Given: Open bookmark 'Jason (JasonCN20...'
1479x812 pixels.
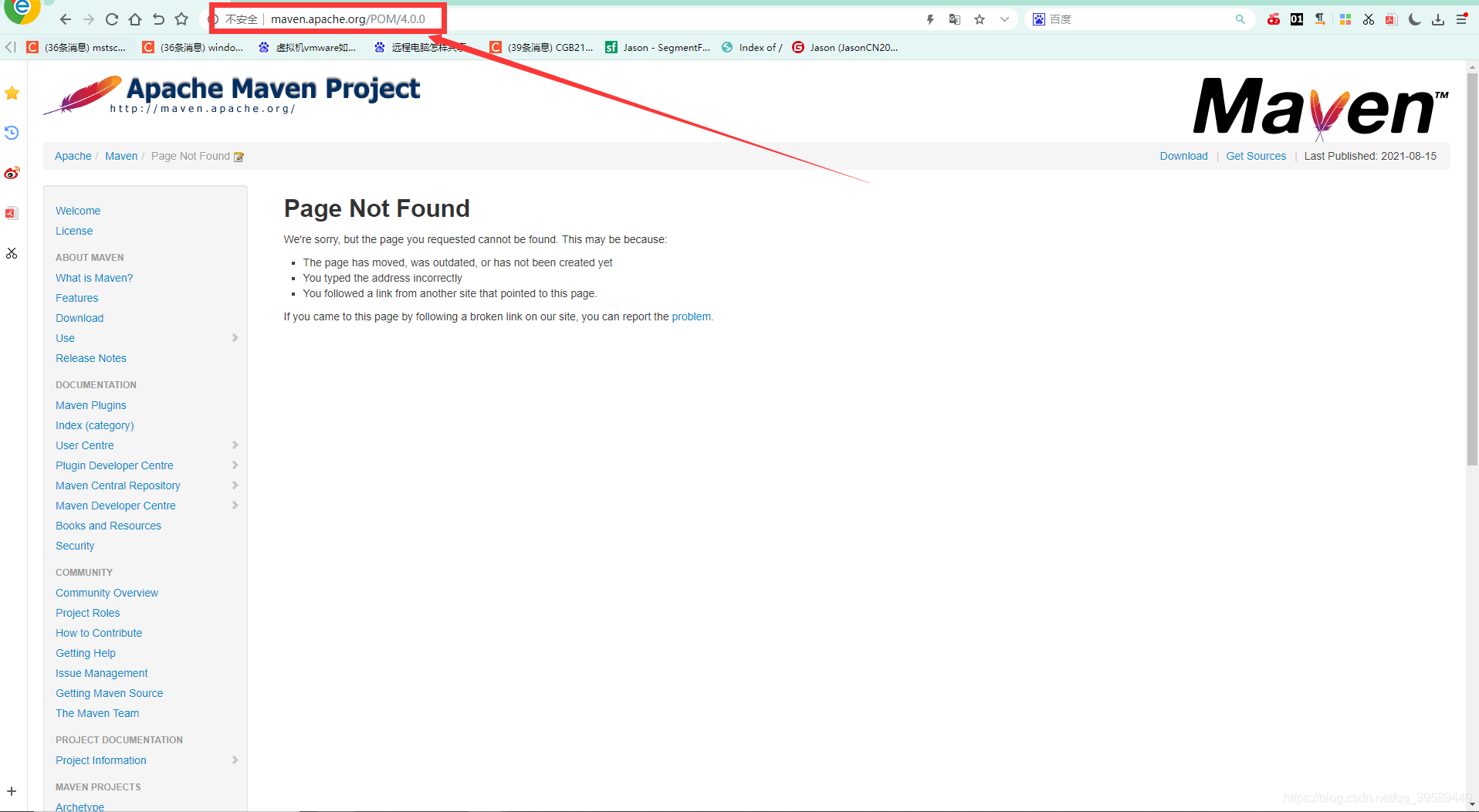Looking at the screenshot, I should point(845,47).
